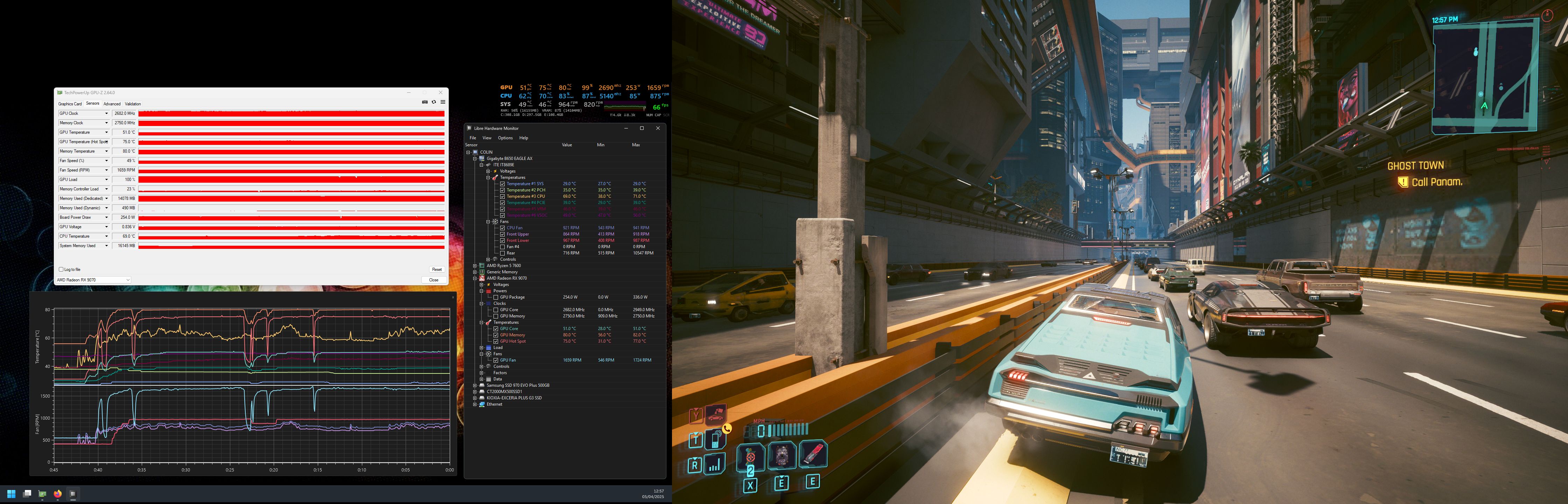Viewport: 1568px width, 504px height.
Task: Open Firefox from the taskbar
Action: click(x=58, y=493)
